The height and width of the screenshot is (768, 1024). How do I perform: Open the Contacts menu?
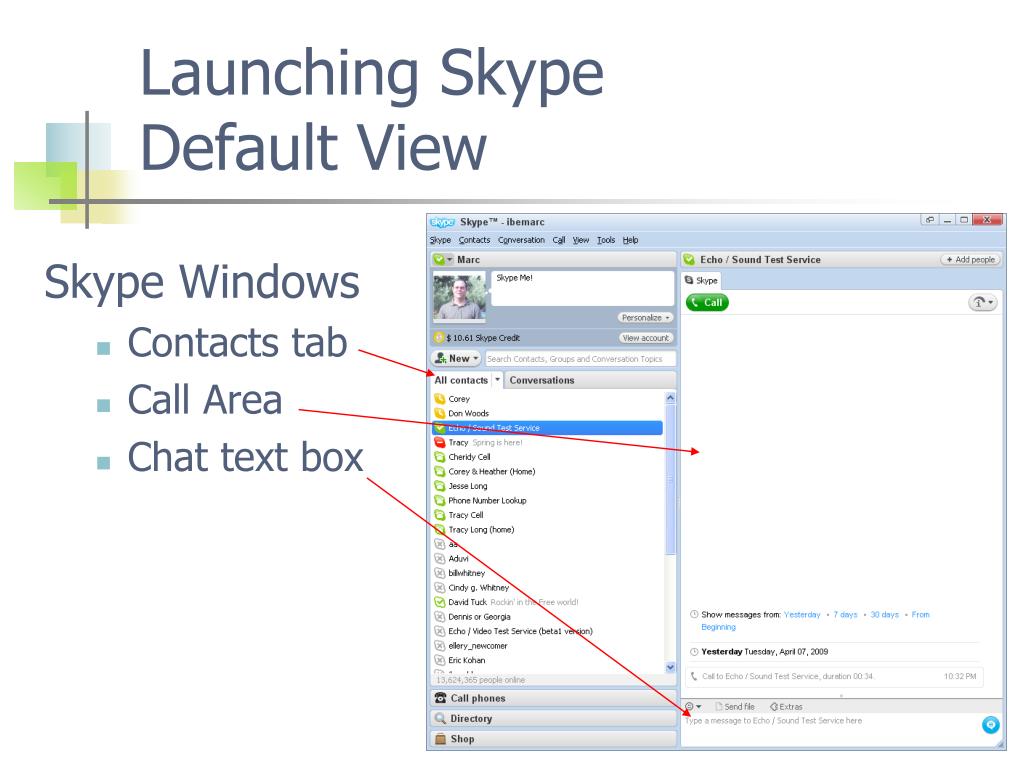[474, 240]
